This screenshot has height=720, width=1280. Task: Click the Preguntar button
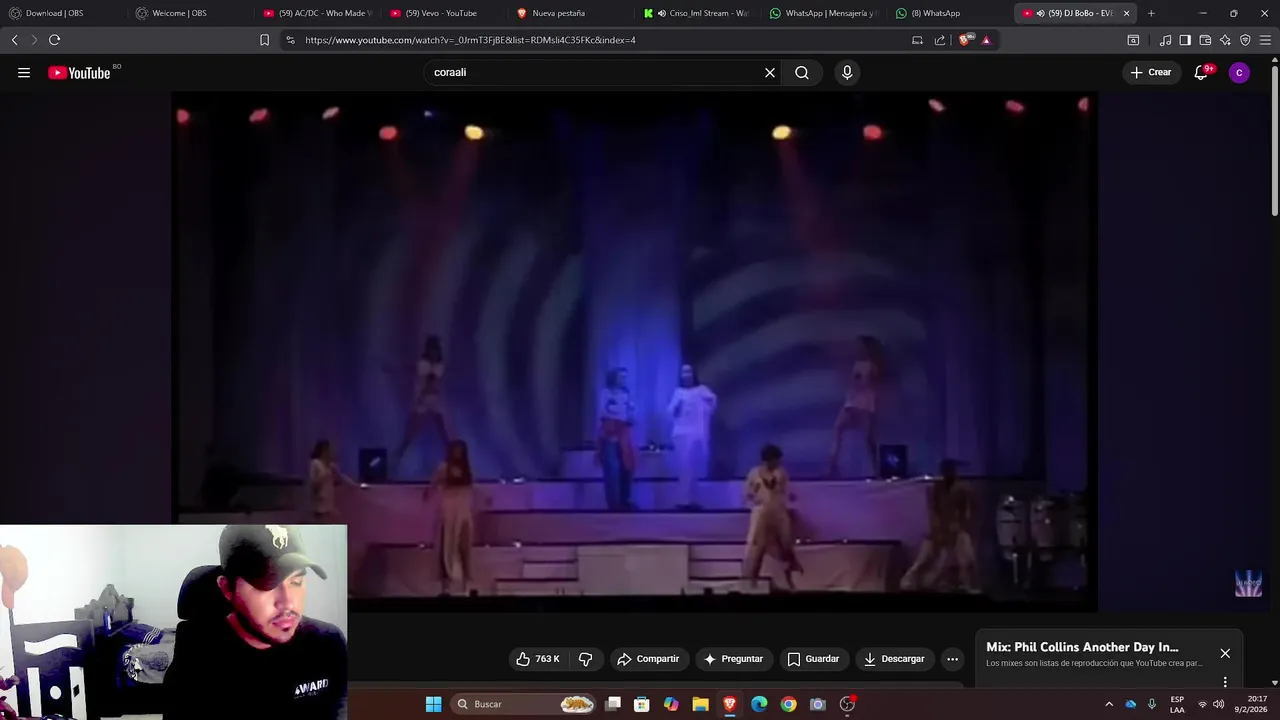733,659
